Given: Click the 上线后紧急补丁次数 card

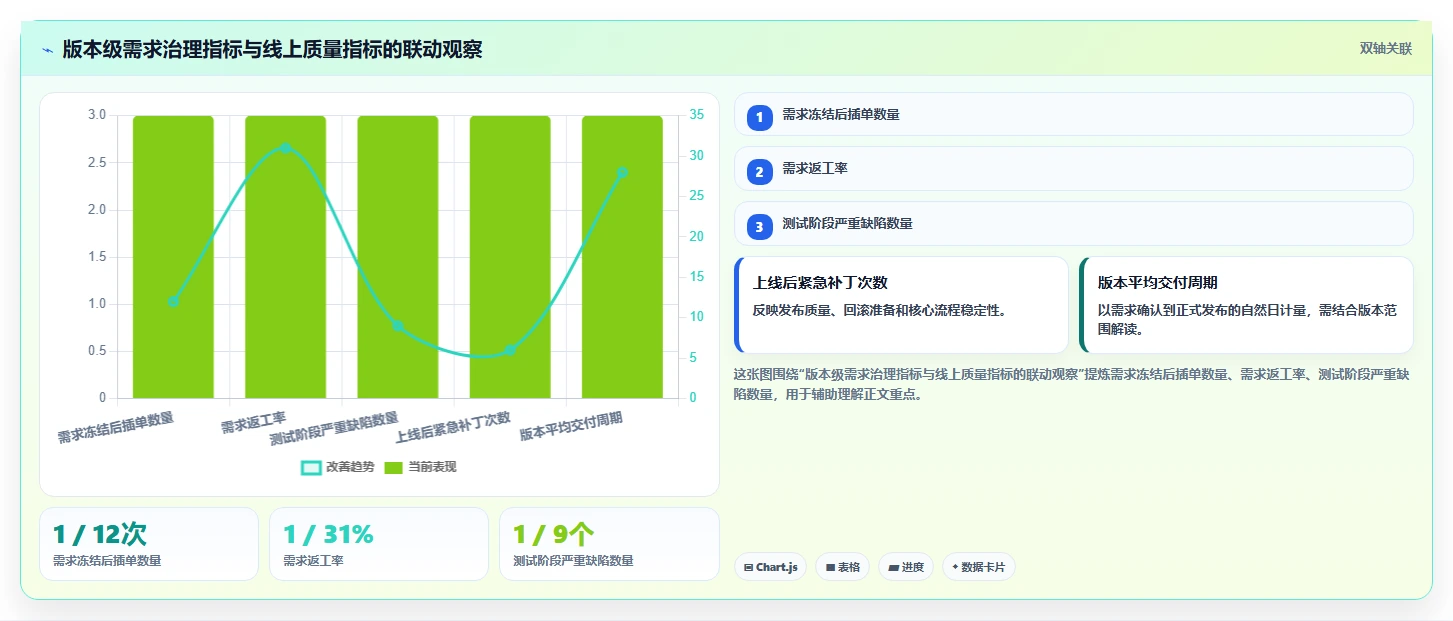Looking at the screenshot, I should point(901,305).
